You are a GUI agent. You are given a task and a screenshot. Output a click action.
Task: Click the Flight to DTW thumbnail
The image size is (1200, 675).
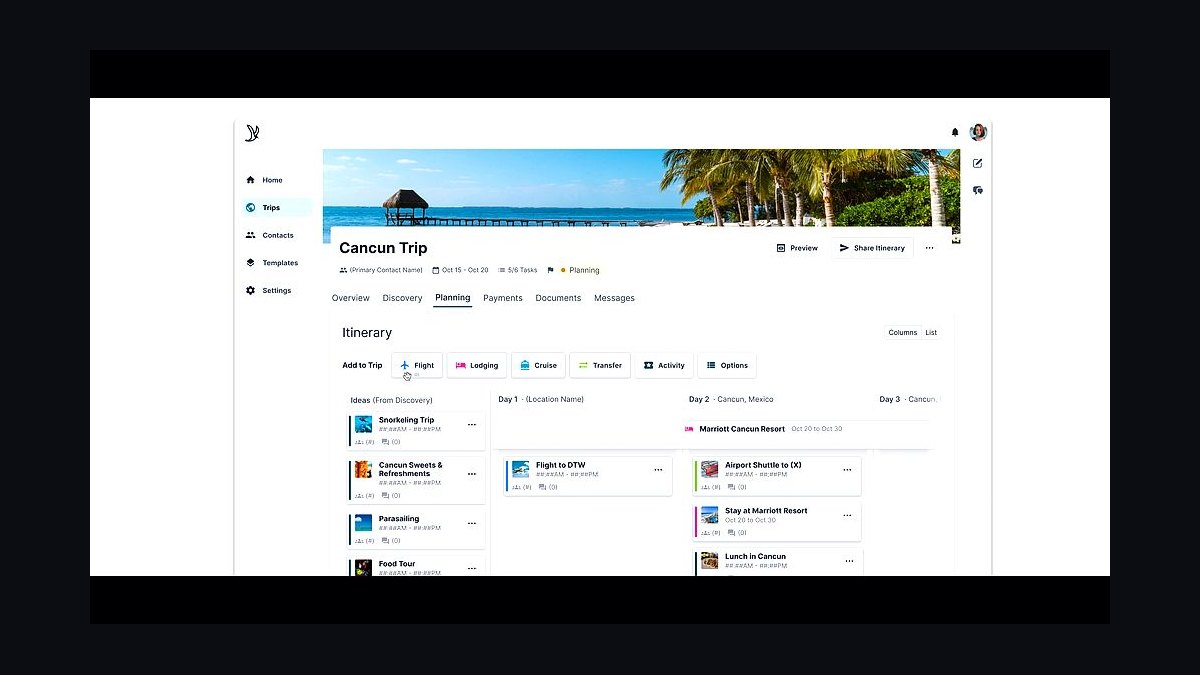[520, 469]
